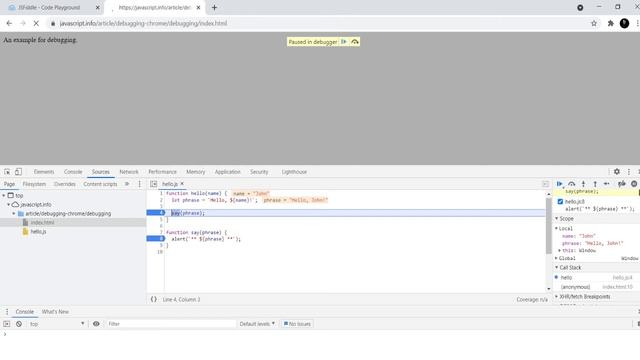Expand the Global scope group
The height and width of the screenshot is (360, 640).
click(556, 258)
